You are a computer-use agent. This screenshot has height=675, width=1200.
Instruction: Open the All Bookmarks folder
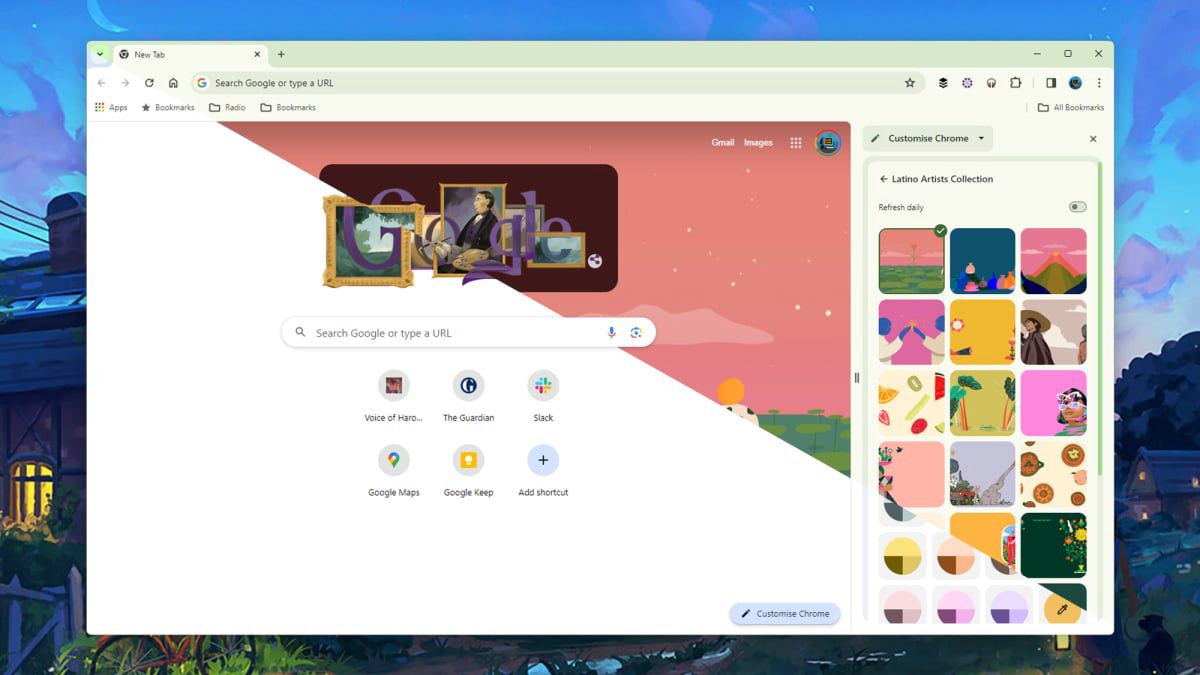pyautogui.click(x=1071, y=107)
